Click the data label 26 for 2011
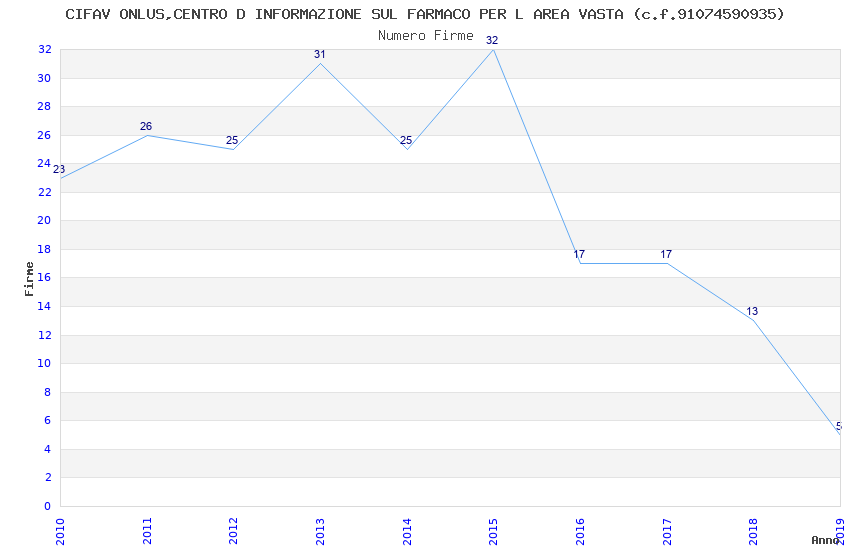The image size is (850, 550). point(146,126)
